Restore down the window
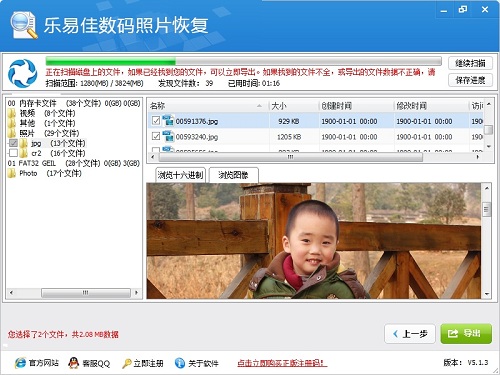Viewport: 500px width, 375px height. (463, 10)
